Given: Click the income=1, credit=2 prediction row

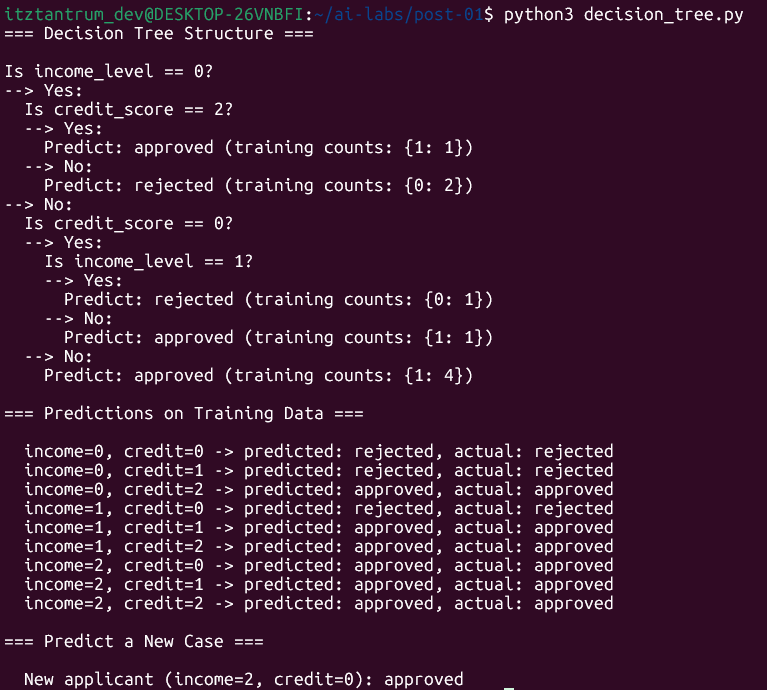Looking at the screenshot, I should [x=318, y=547].
